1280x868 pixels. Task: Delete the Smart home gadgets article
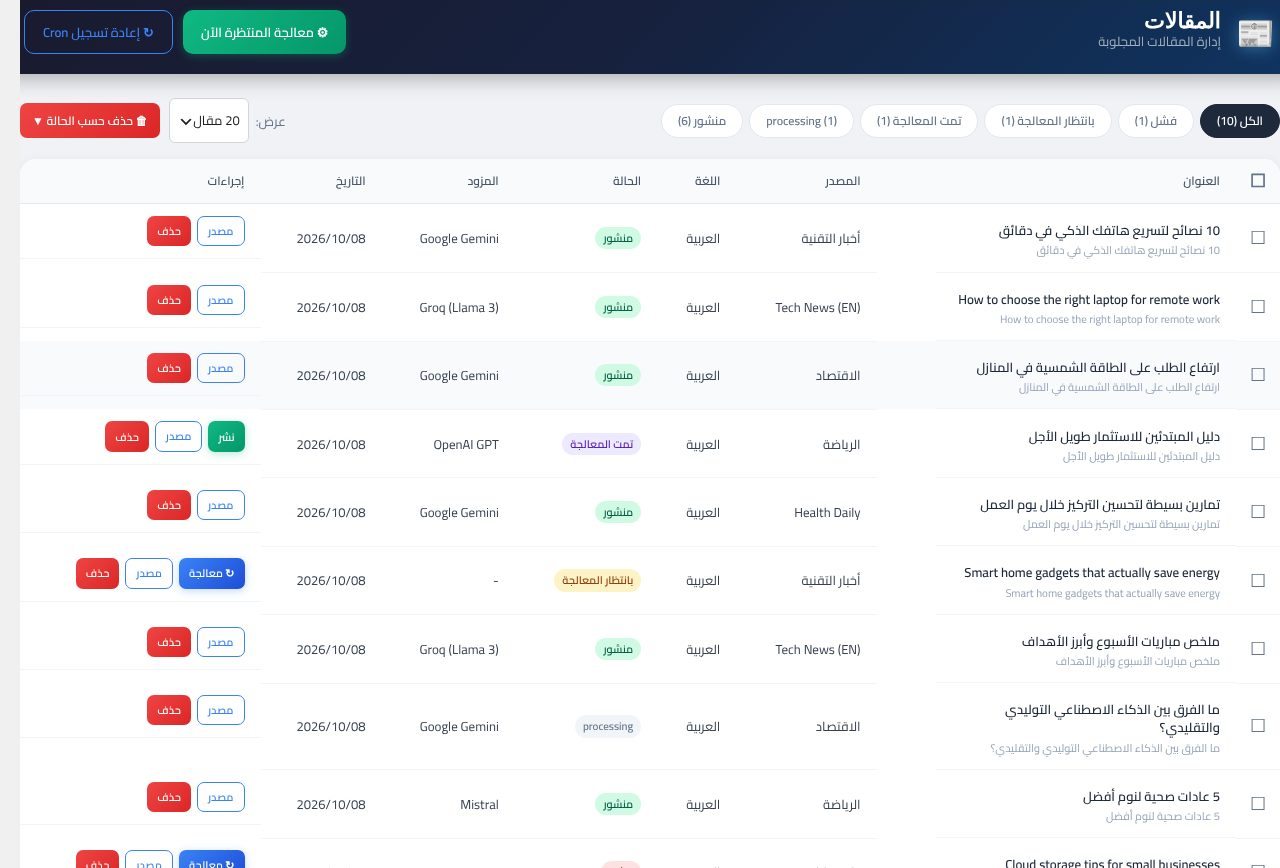pos(97,573)
